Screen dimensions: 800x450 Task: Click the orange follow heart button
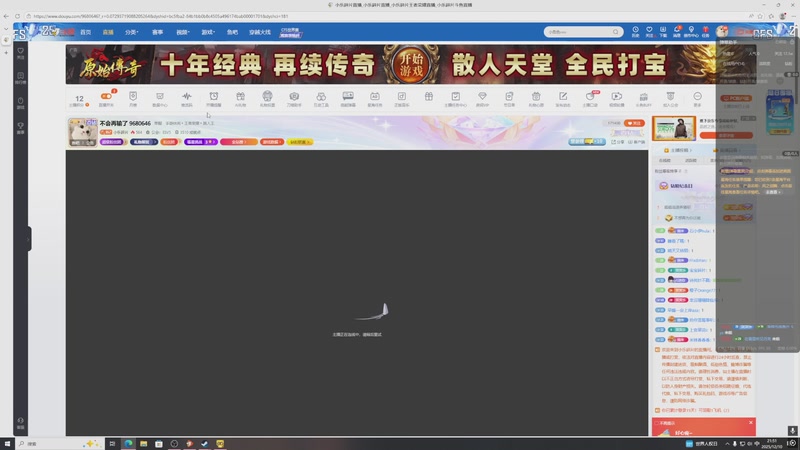tap(634, 123)
